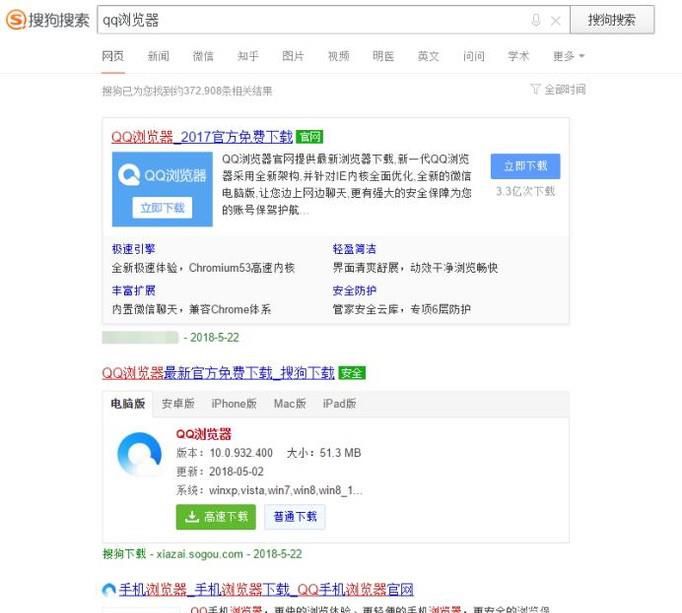Select the 网页 tab

[x=113, y=56]
